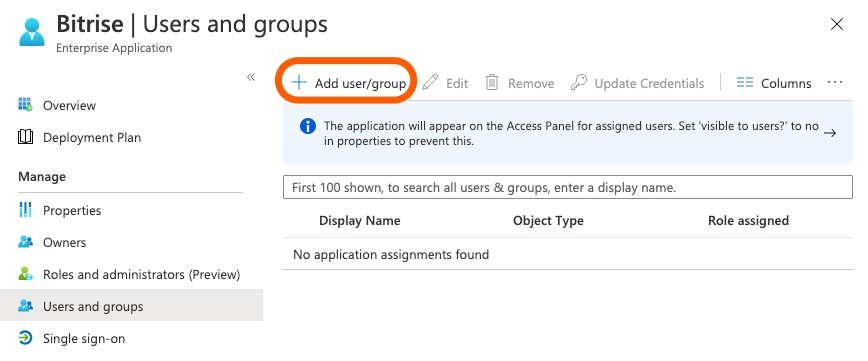The image size is (868, 361).
Task: Click the Add user/group button label
Action: [360, 84]
